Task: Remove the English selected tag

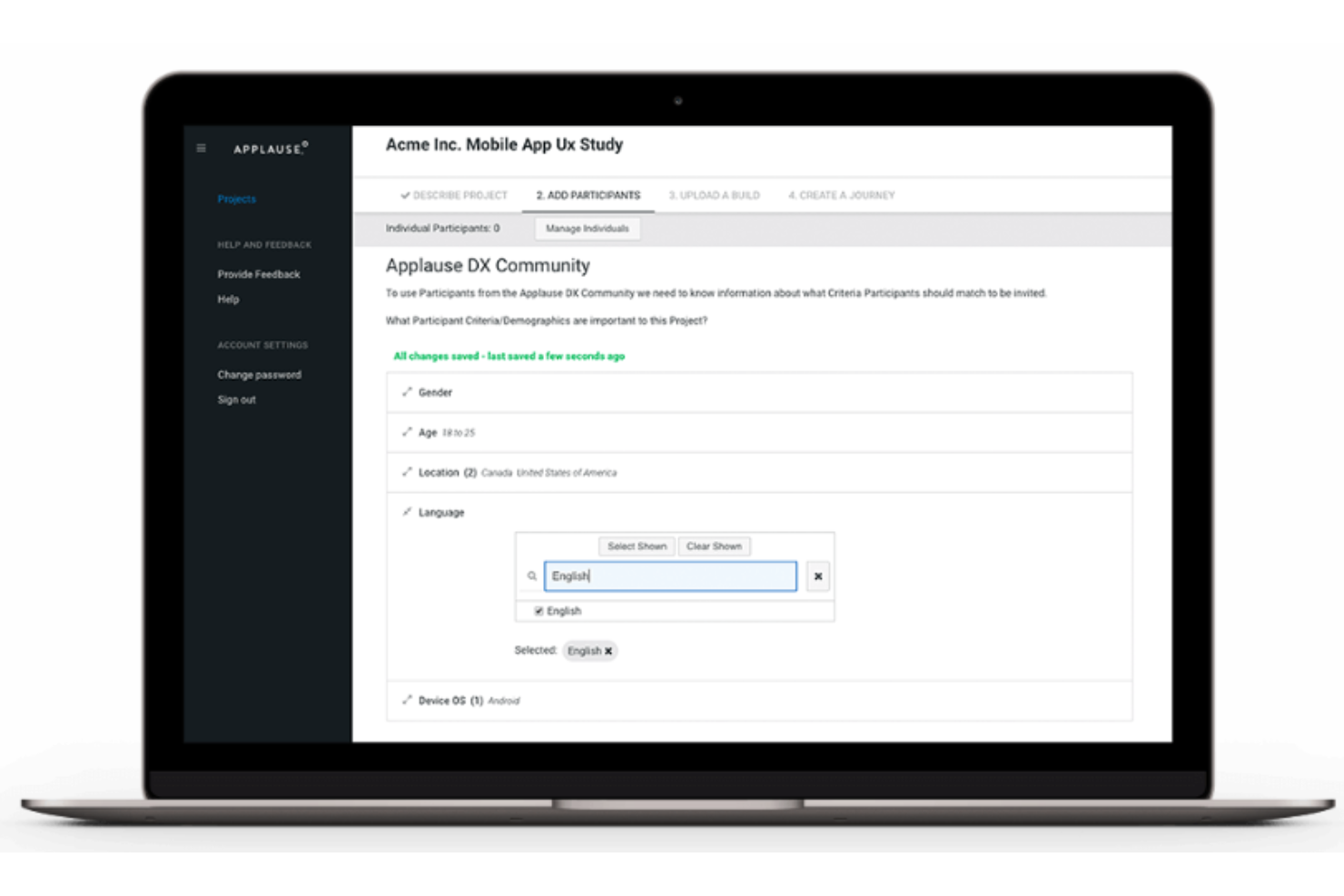Action: tap(608, 651)
